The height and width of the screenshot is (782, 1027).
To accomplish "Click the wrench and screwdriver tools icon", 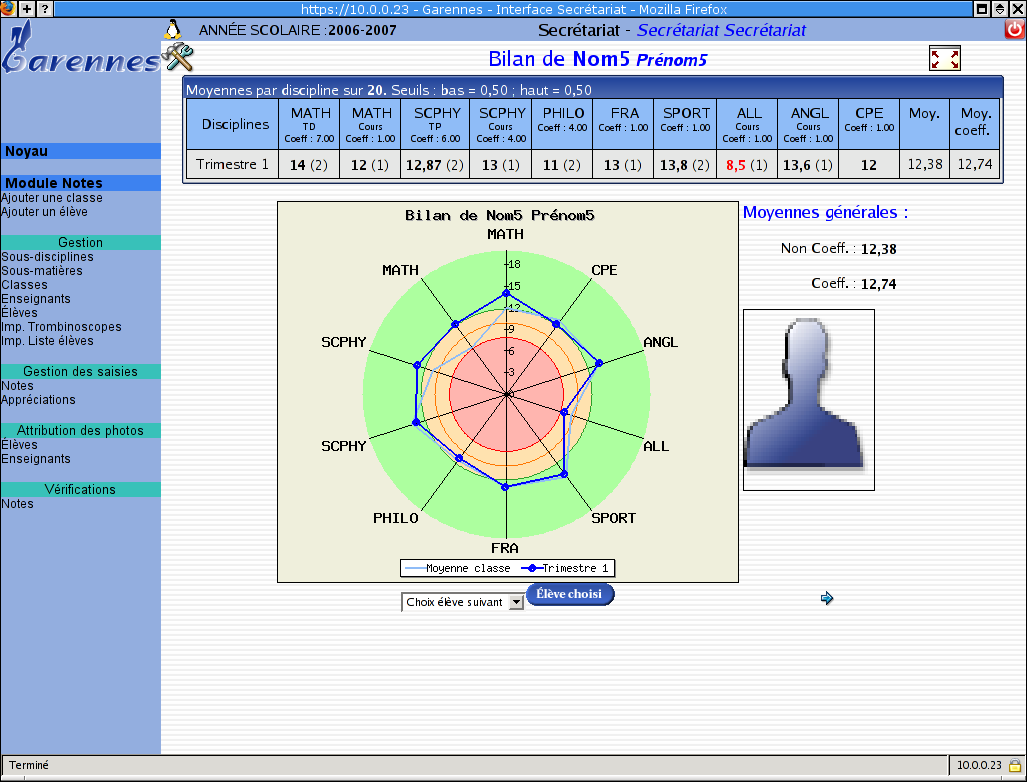I will (176, 56).
